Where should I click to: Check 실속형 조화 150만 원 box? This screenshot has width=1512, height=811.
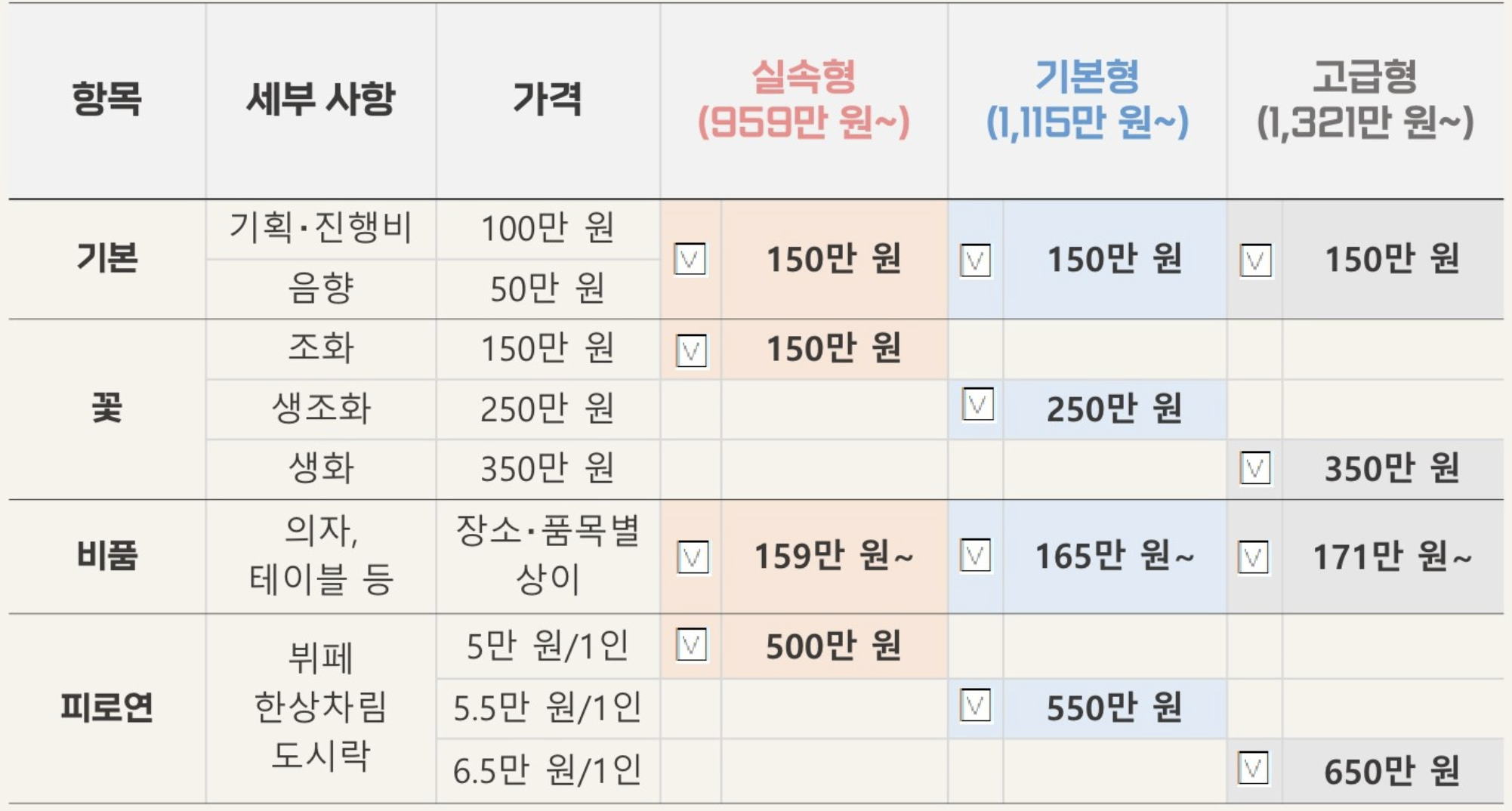click(x=691, y=351)
